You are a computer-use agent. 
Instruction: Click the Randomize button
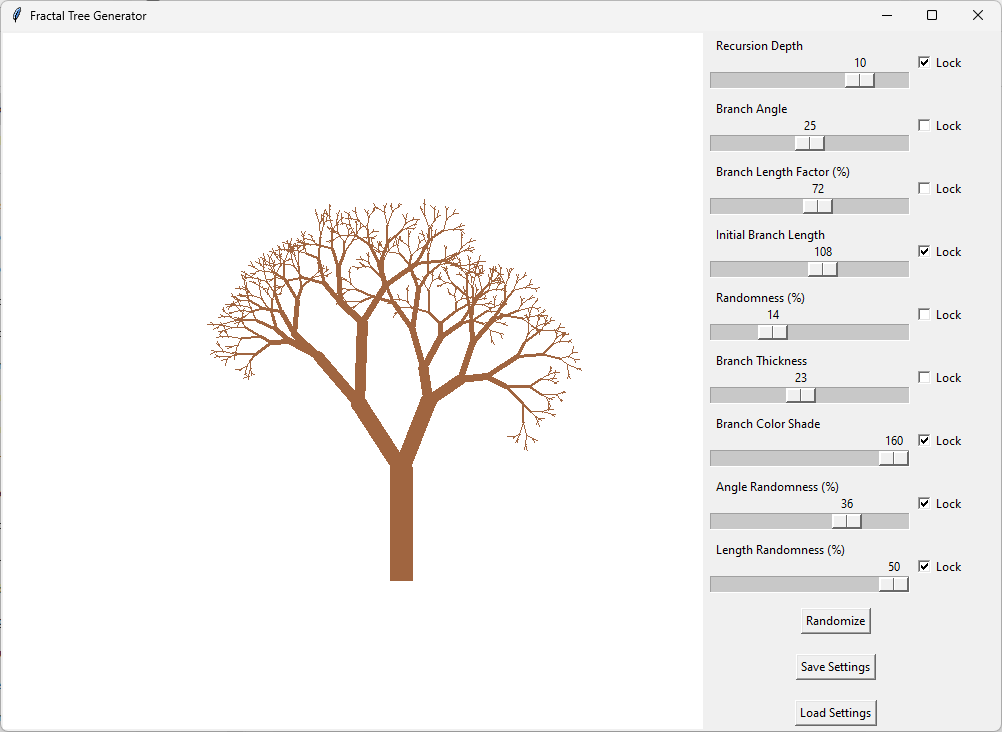(835, 620)
